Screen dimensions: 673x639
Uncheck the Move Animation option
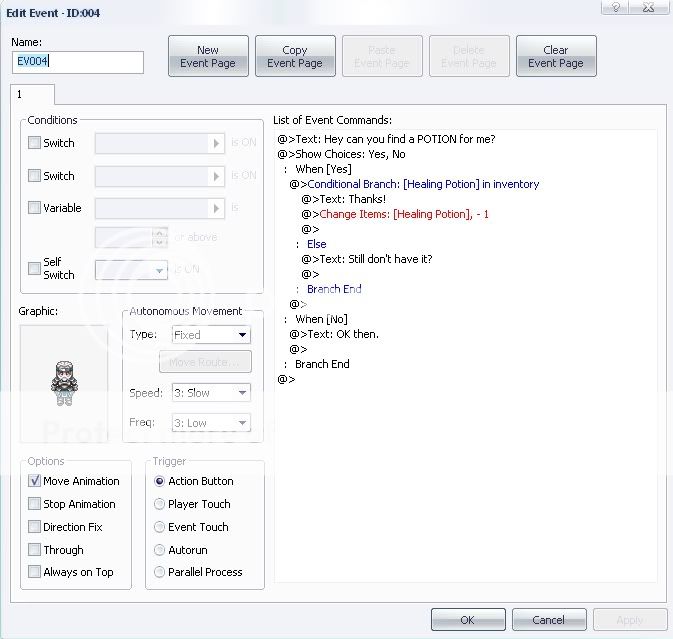[x=35, y=481]
